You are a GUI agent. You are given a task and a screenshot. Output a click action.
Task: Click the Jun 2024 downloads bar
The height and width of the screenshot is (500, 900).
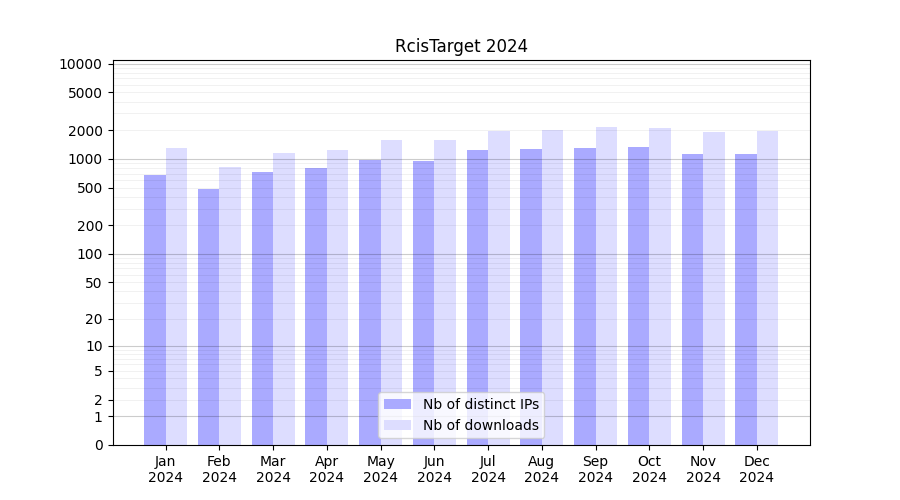pos(445,292)
